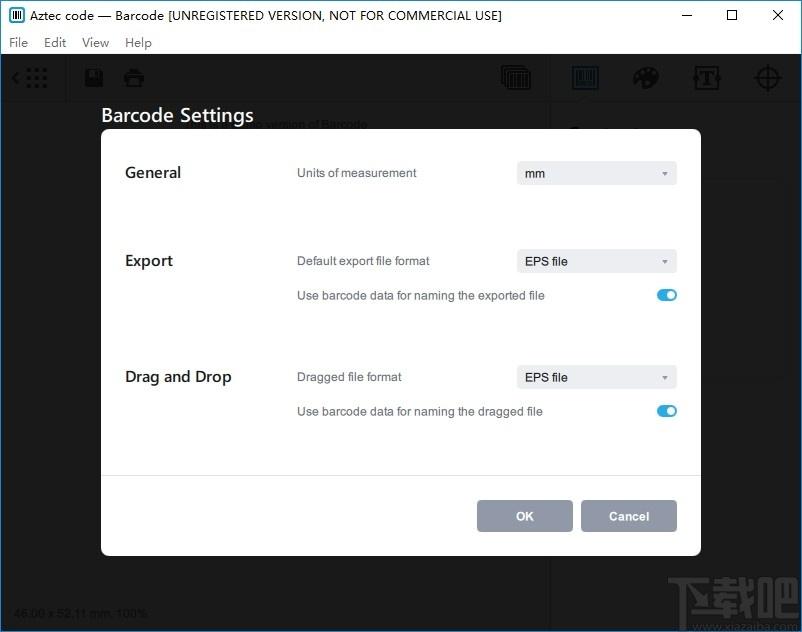The width and height of the screenshot is (802, 632).
Task: Open the text settings T icon
Action: tap(706, 78)
